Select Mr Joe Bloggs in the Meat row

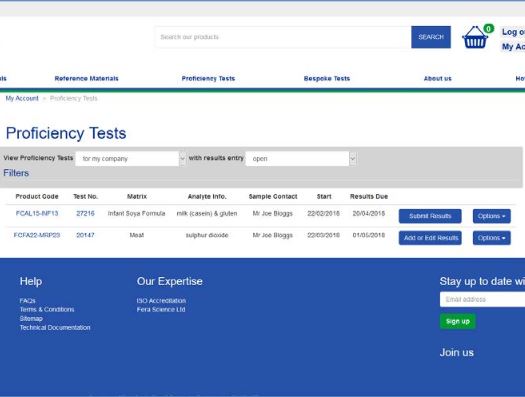tap(273, 235)
